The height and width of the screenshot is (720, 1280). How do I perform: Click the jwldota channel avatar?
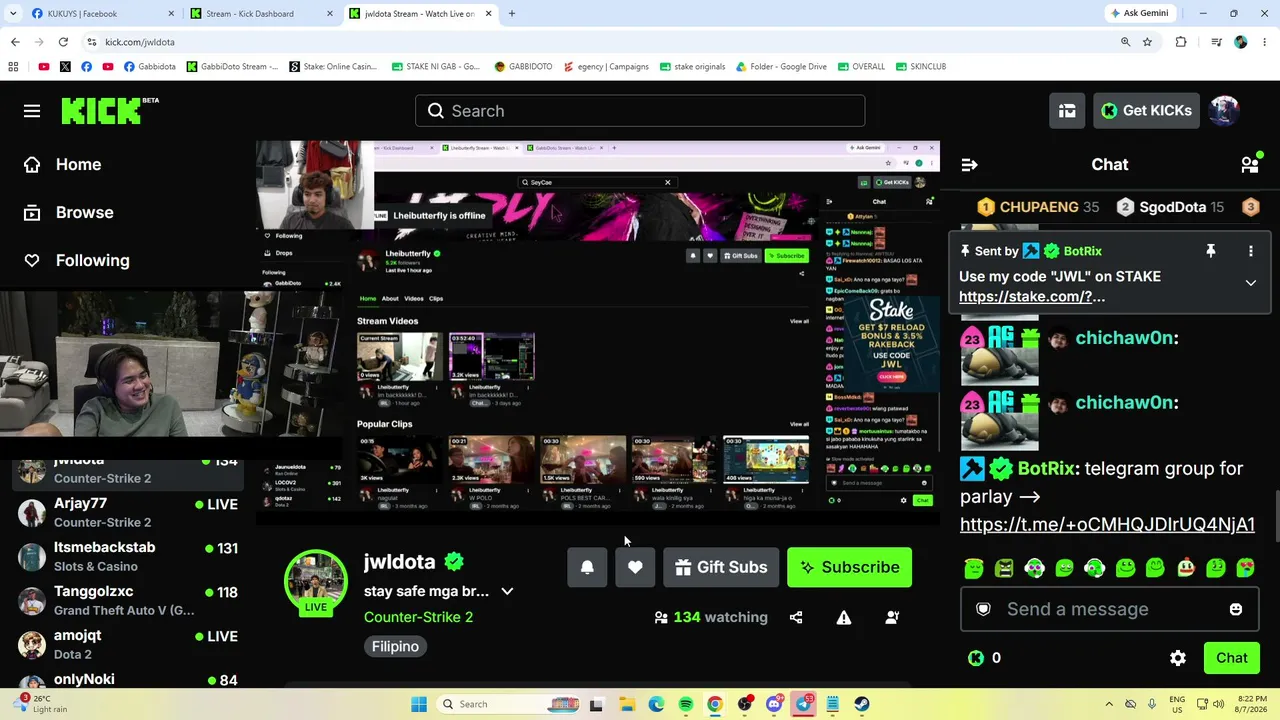pyautogui.click(x=316, y=581)
